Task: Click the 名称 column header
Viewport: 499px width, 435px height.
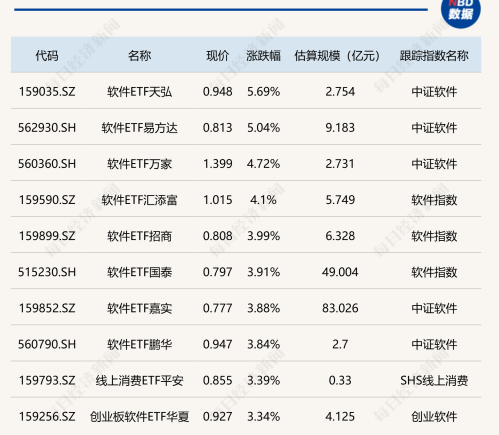Action: tap(139, 55)
